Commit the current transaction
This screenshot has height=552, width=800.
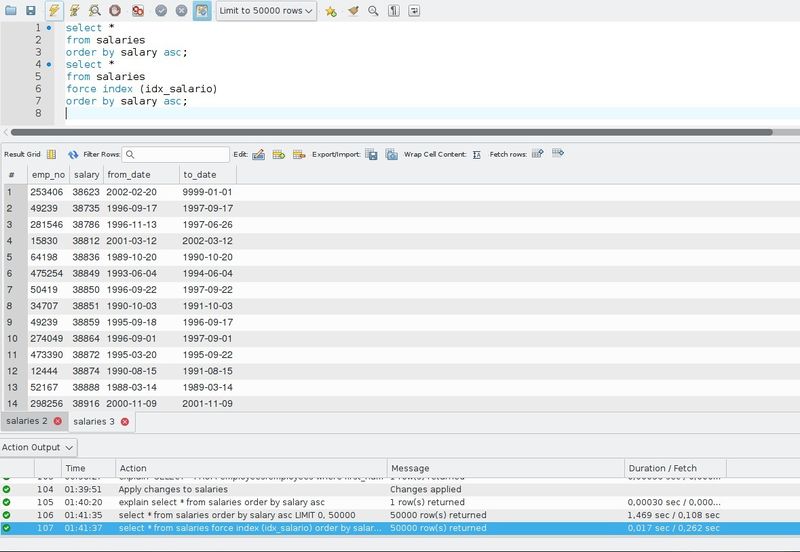click(x=161, y=10)
